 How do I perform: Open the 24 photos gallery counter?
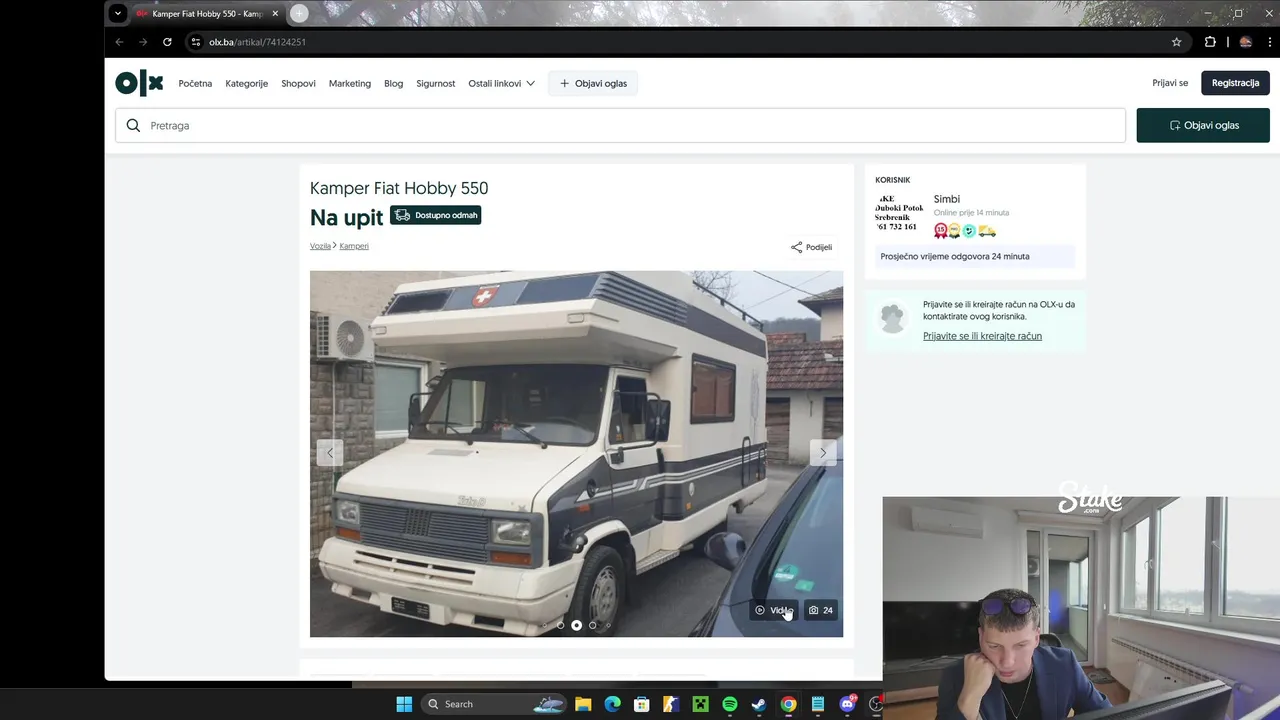tap(821, 610)
